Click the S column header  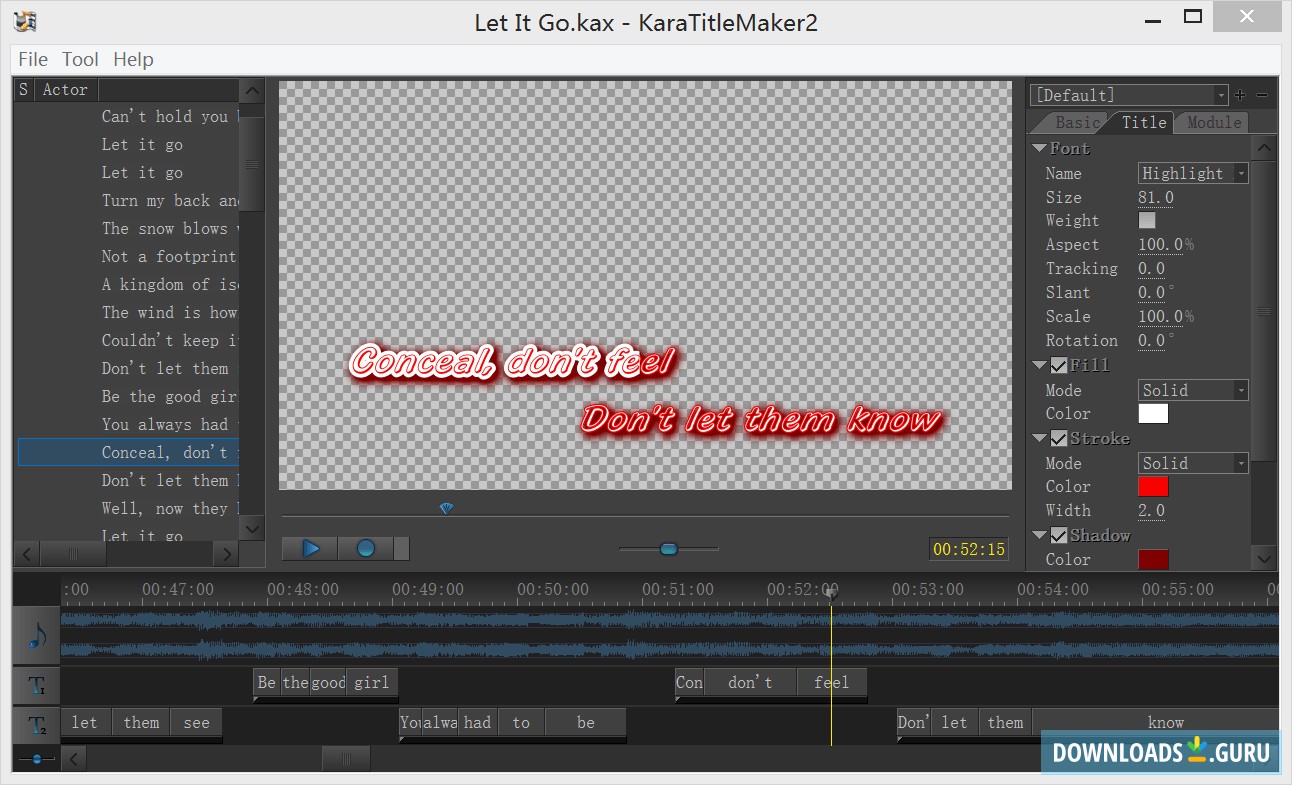24,90
